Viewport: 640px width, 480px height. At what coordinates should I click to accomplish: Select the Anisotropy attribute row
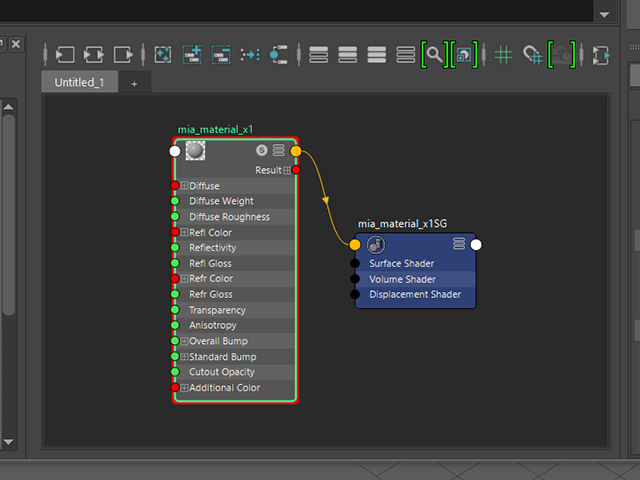pos(235,325)
